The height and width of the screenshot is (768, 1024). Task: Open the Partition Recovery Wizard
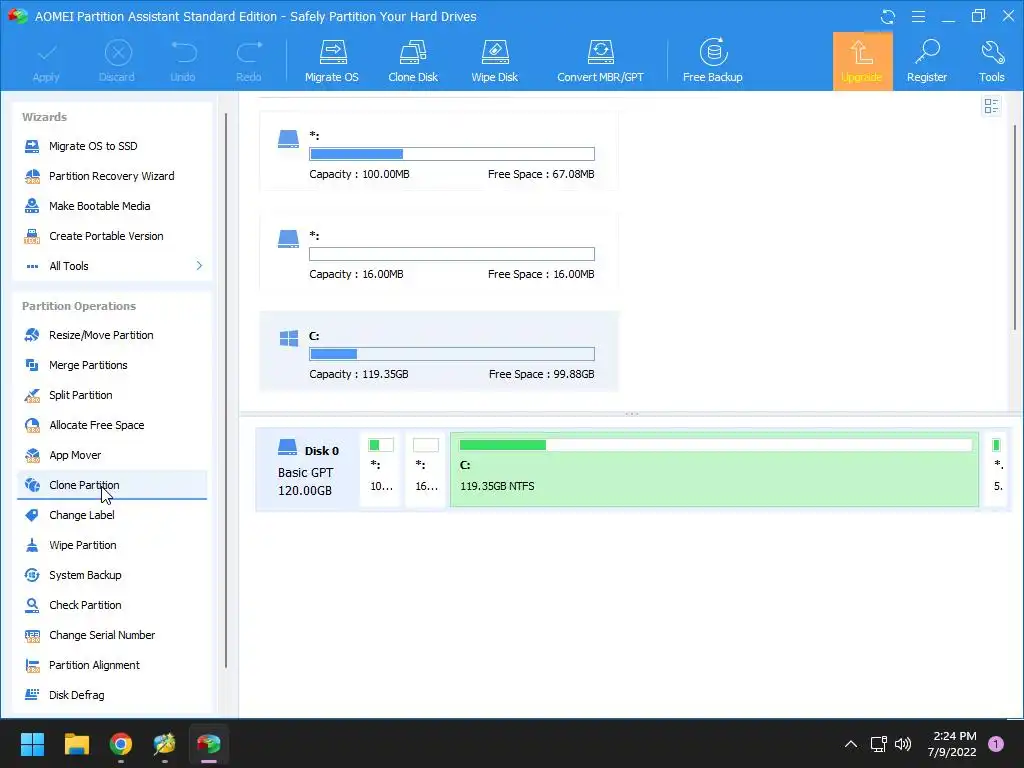(x=112, y=176)
